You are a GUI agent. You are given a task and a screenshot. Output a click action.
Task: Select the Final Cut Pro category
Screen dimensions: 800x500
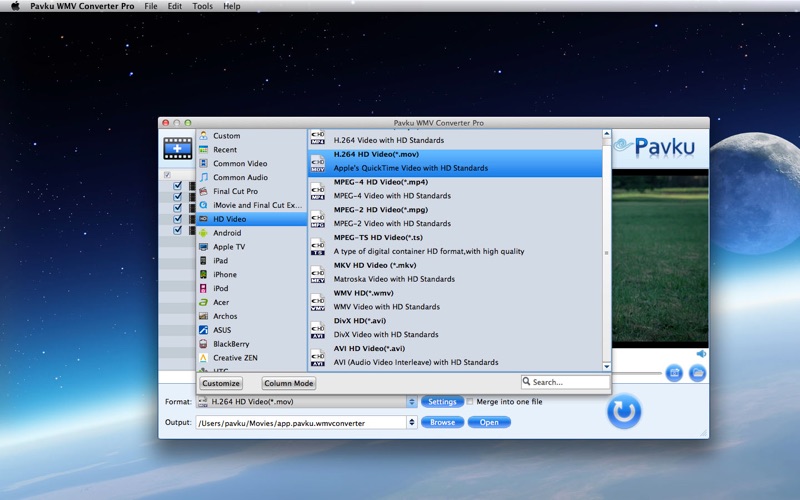pos(252,191)
